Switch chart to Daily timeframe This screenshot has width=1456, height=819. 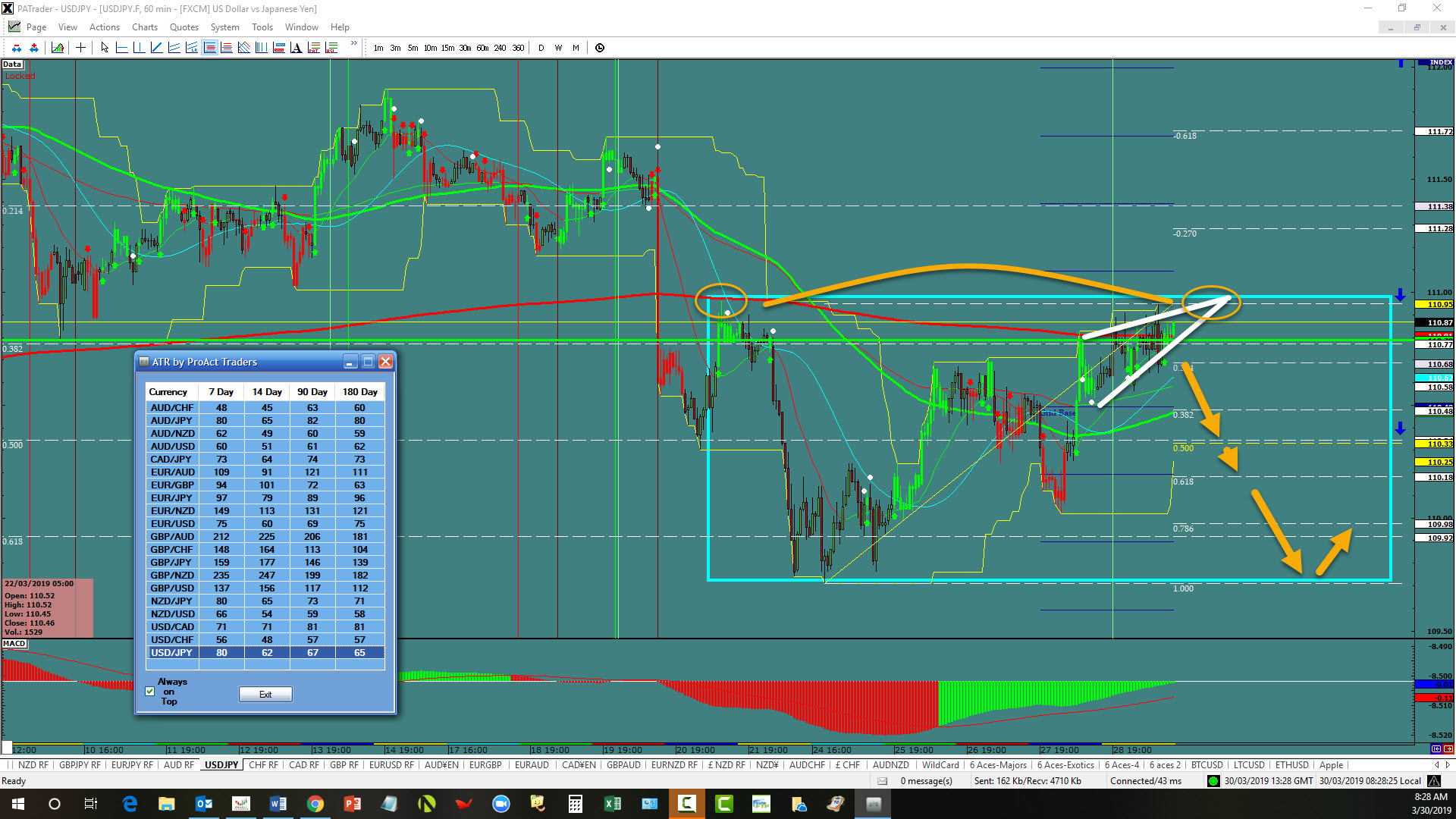tap(541, 48)
